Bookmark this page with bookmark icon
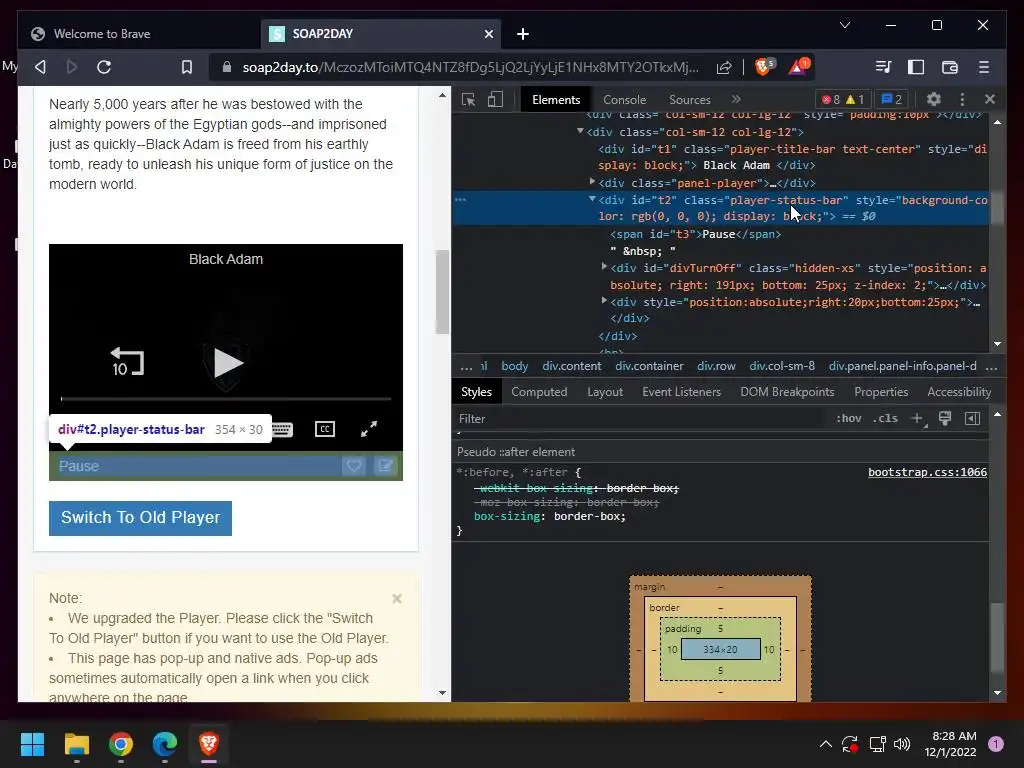The height and width of the screenshot is (768, 1024). point(187,67)
